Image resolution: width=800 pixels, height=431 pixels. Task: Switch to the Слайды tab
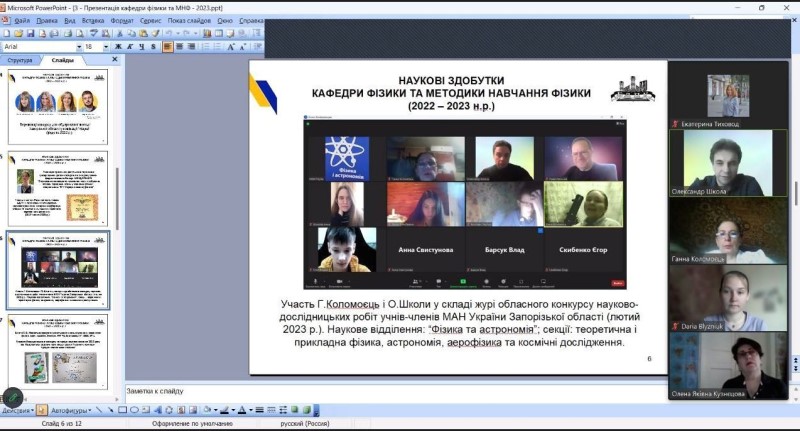[x=63, y=60]
